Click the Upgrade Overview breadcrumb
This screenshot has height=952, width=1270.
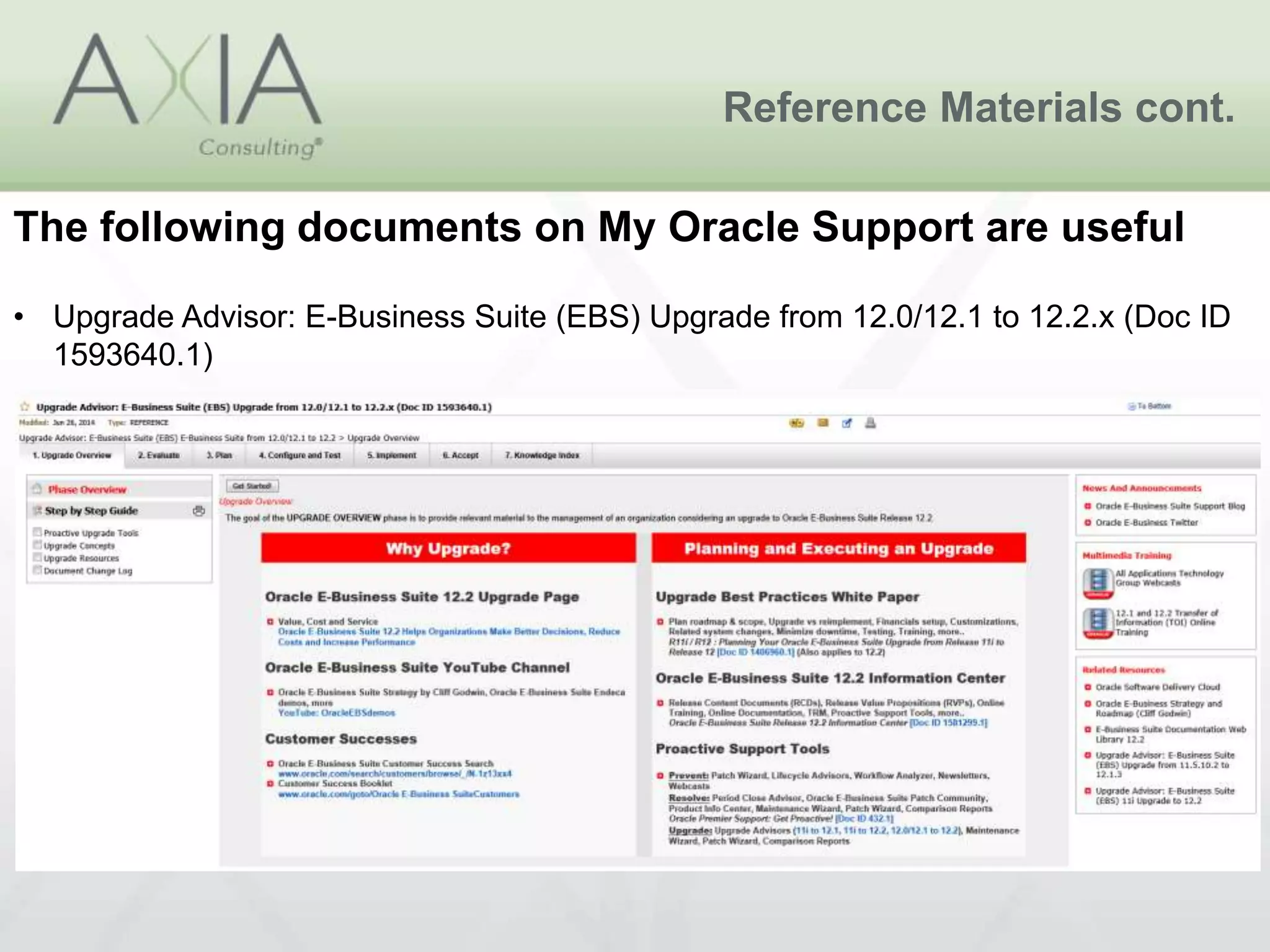pos(383,438)
